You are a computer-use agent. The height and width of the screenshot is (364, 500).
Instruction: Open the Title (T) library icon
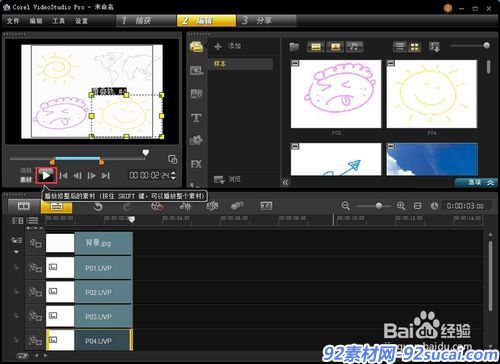pyautogui.click(x=196, y=117)
